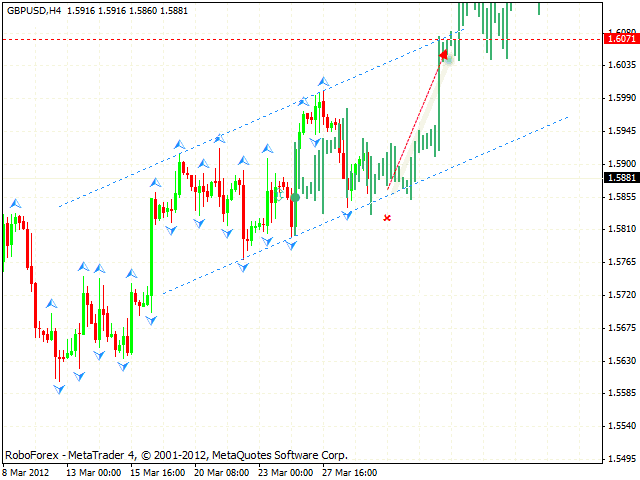Select the red dashed forecast arrow line

[x=415, y=120]
